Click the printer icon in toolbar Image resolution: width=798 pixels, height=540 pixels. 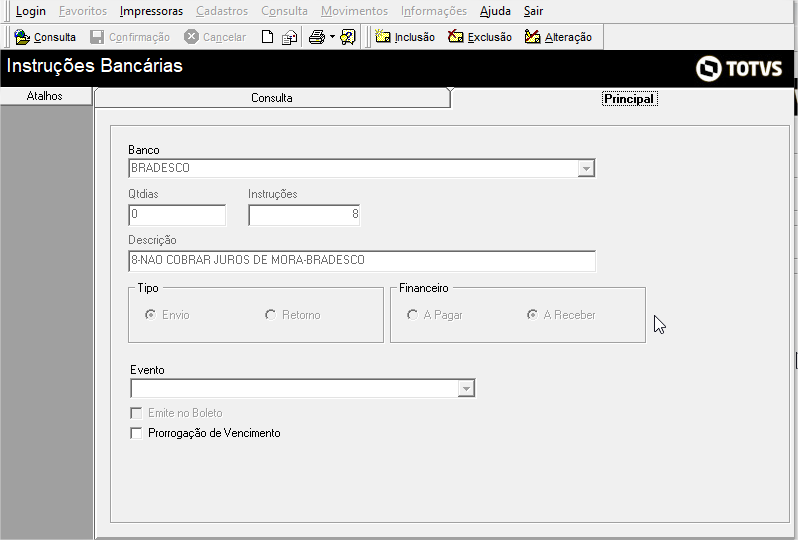(317, 37)
